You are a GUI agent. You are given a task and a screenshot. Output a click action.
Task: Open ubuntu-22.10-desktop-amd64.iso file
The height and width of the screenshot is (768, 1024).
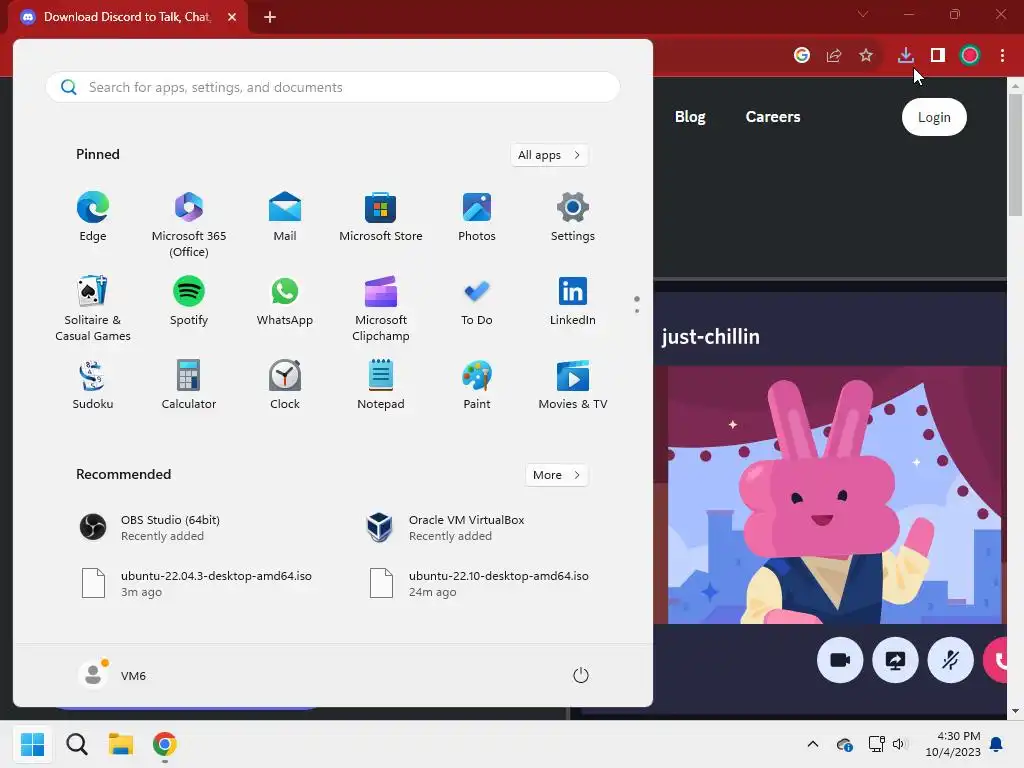coord(481,583)
